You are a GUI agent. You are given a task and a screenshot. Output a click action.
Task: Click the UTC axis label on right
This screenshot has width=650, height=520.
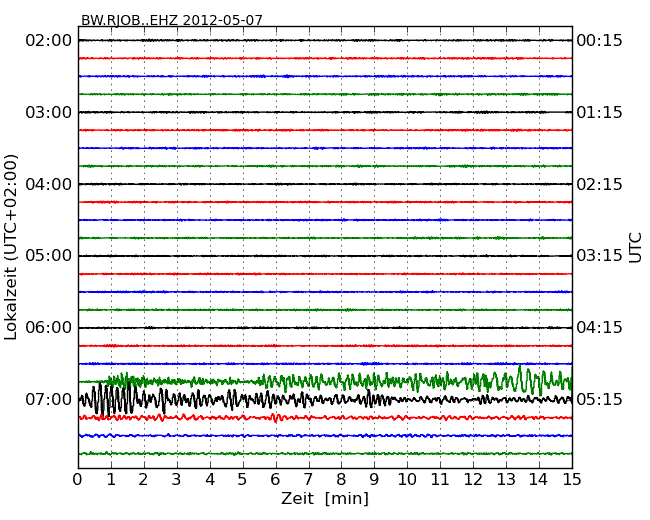pos(635,248)
